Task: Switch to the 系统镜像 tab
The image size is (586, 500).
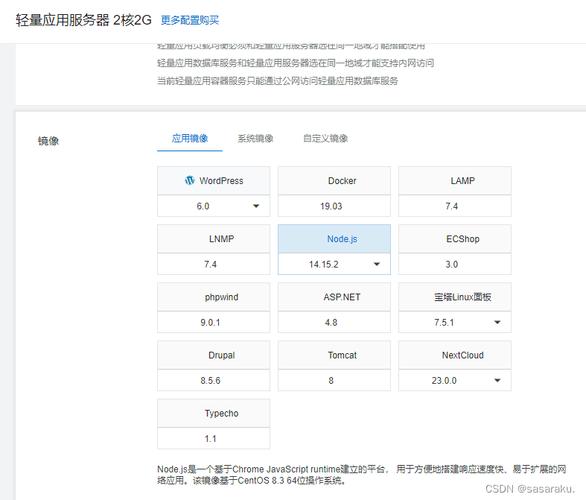Action: [256, 139]
